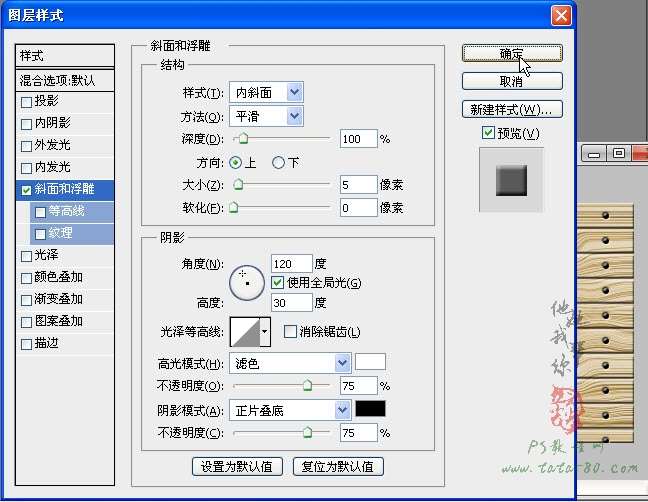This screenshot has width=648, height=502.
Task: Select the 投影 list entry label
Action: point(46,101)
